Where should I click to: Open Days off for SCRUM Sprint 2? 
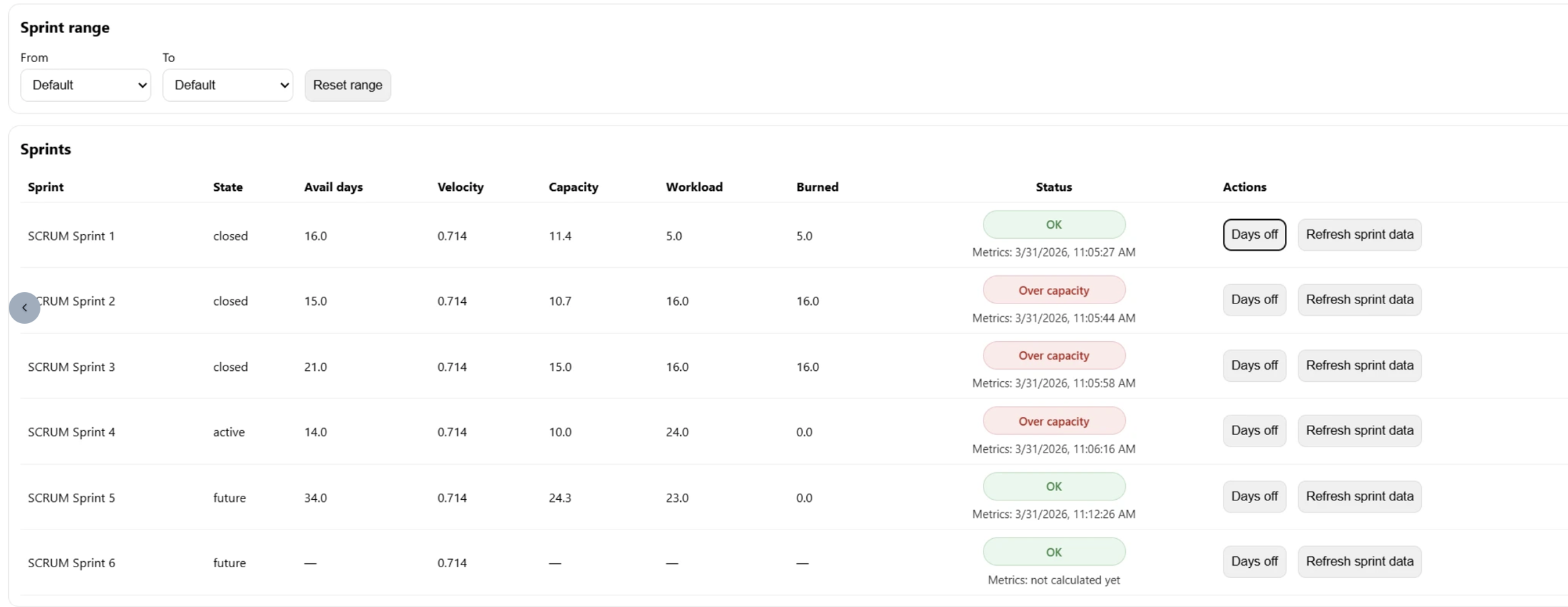[x=1254, y=299]
